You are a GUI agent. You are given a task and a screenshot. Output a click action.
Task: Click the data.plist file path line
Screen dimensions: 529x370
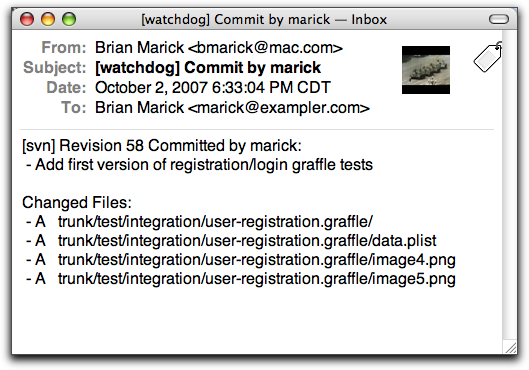(231, 241)
